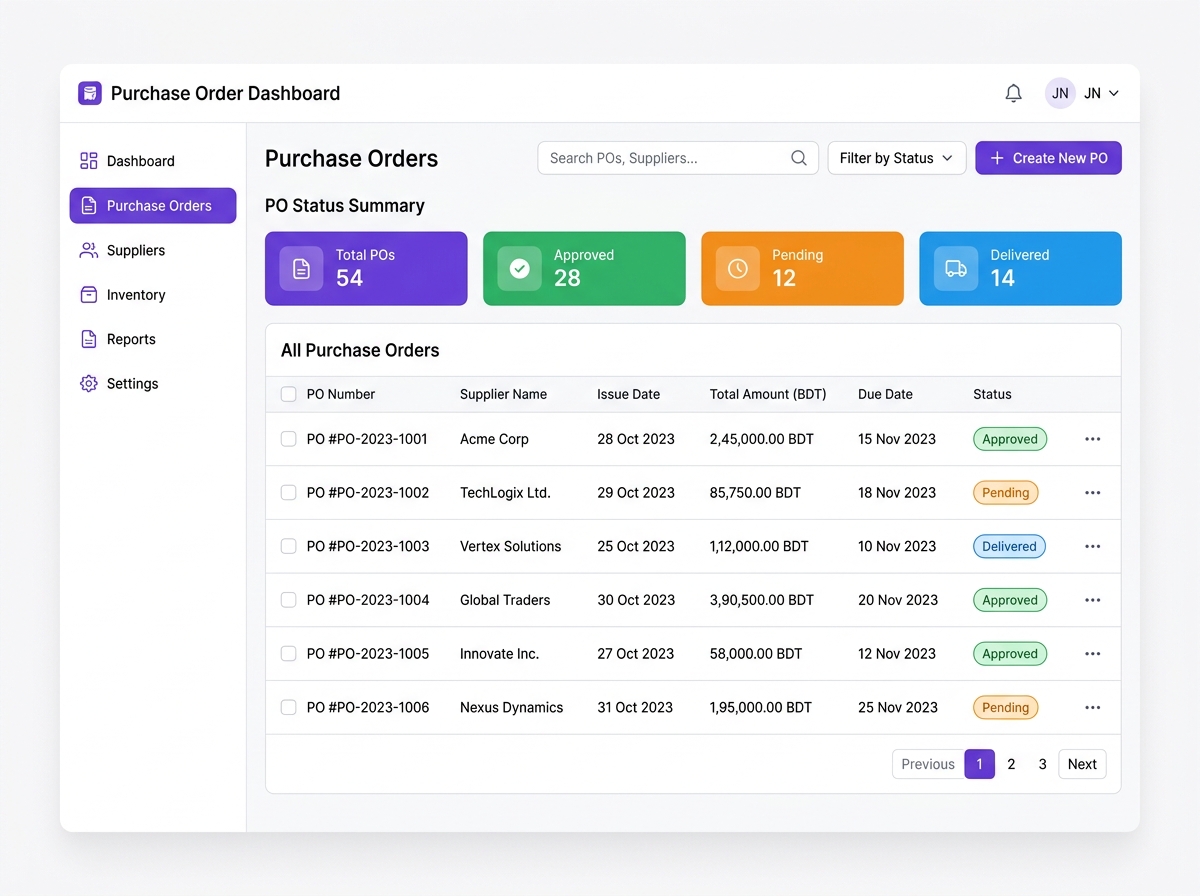Image resolution: width=1200 pixels, height=896 pixels.
Task: Mark the checkbox for PO-2023-1004
Action: tap(288, 600)
